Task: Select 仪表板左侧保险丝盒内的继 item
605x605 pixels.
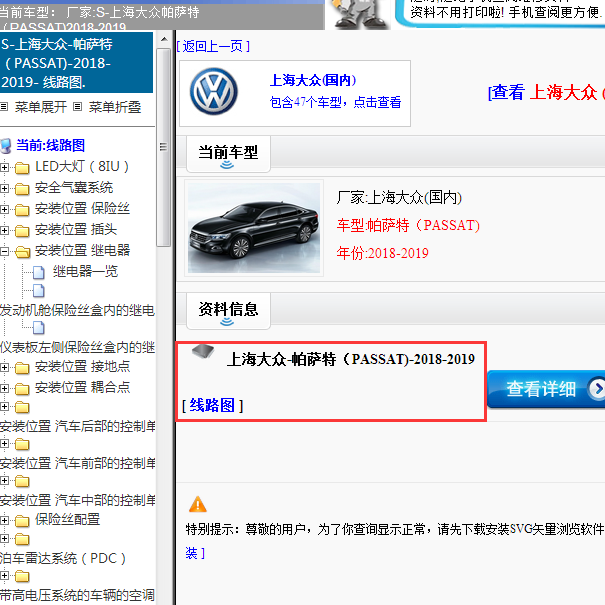Action: tap(77, 347)
